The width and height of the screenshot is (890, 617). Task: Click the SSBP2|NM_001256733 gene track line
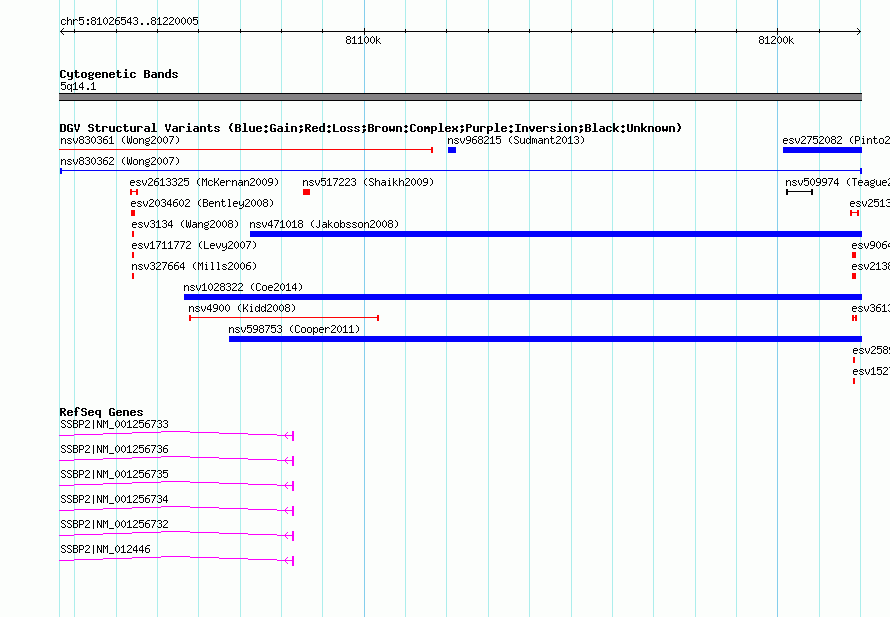point(177,435)
